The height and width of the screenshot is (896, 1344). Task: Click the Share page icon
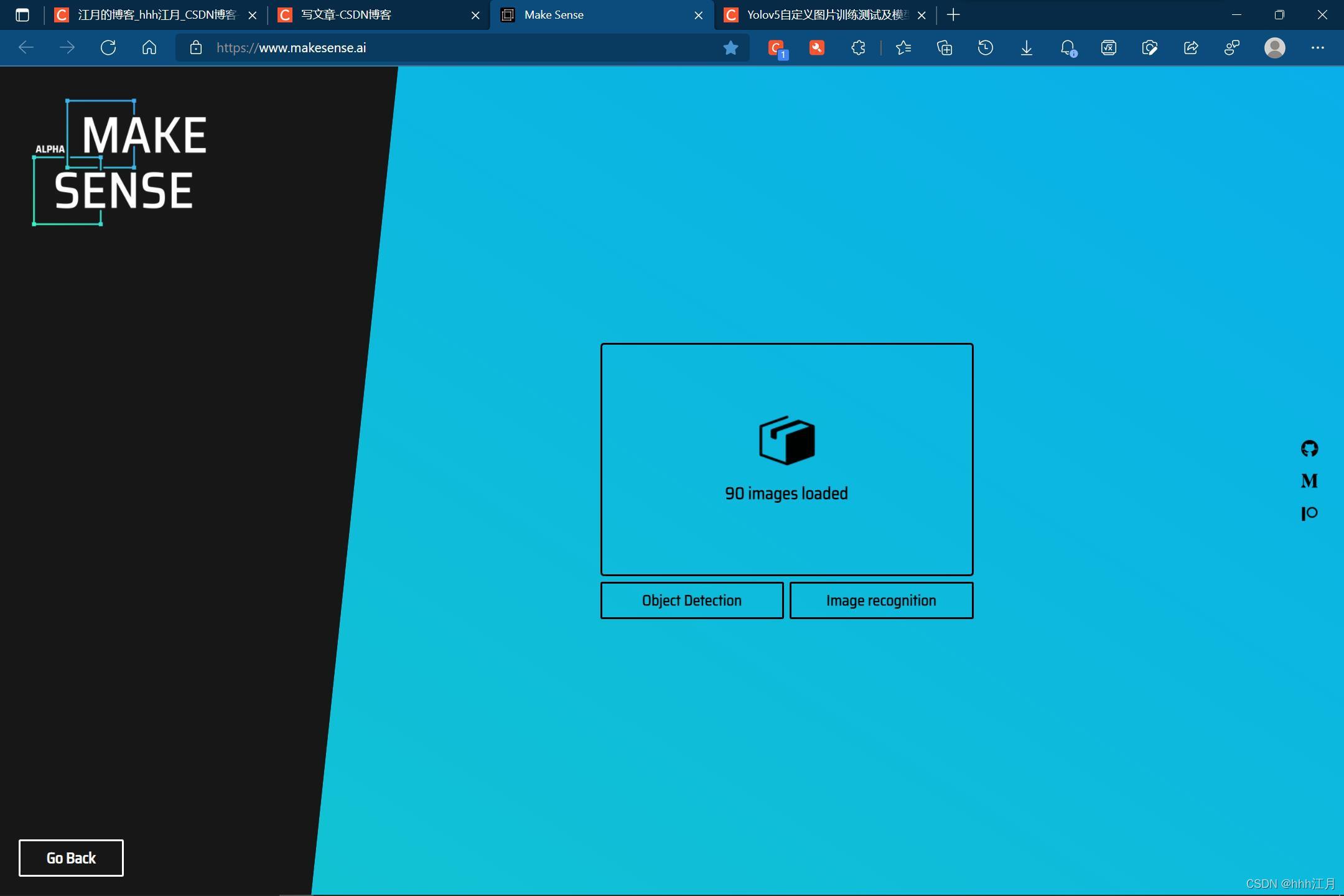(x=1191, y=47)
